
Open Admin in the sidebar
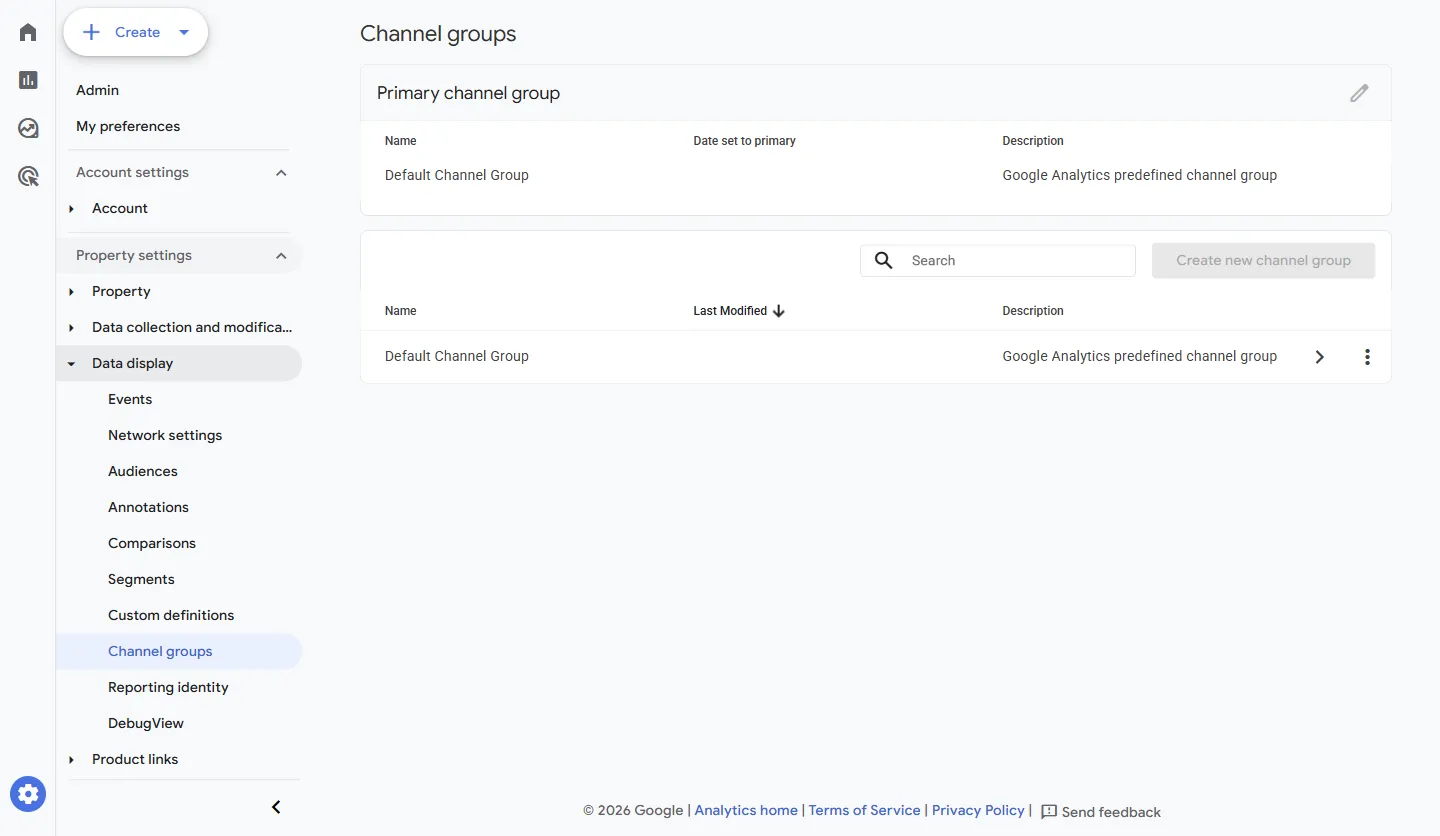[x=97, y=90]
